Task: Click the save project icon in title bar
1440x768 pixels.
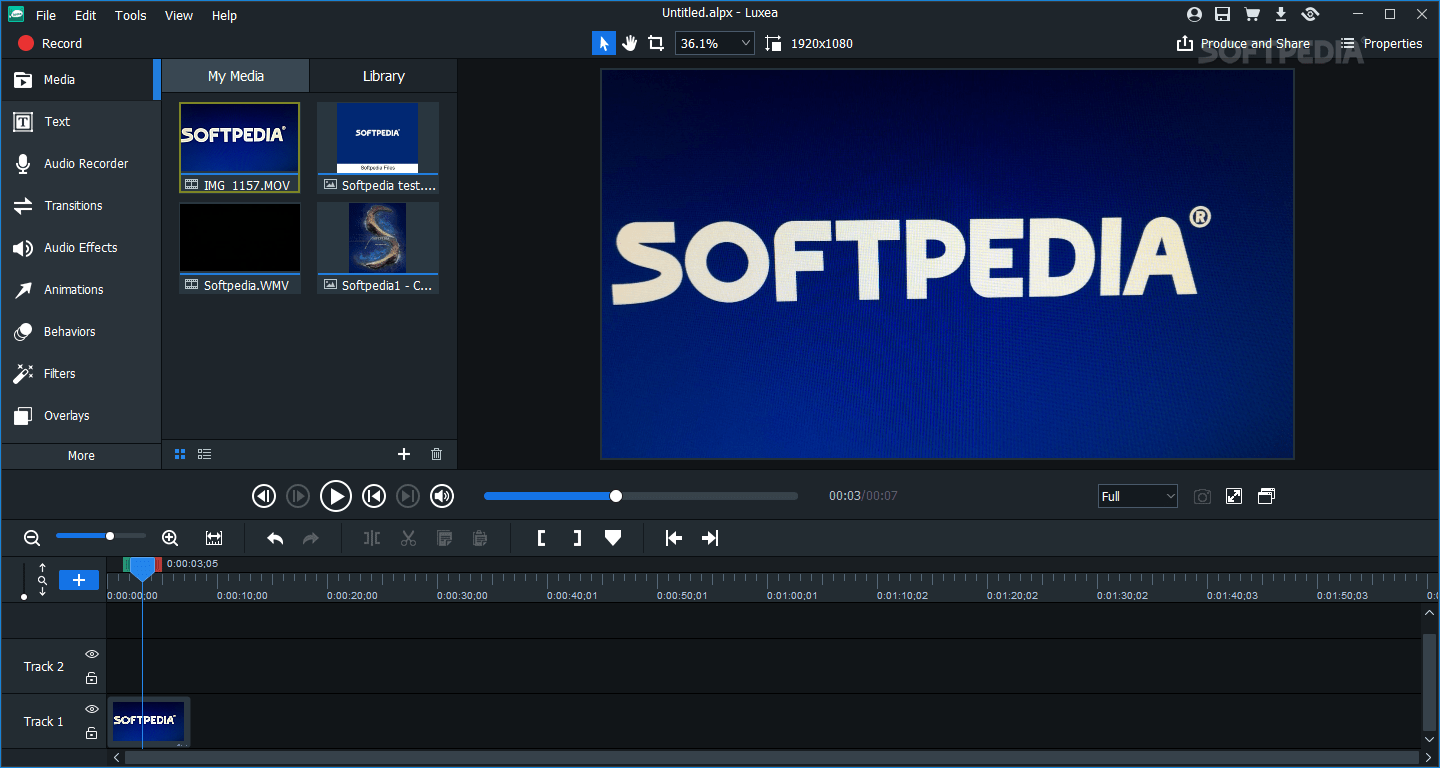Action: tap(1222, 14)
